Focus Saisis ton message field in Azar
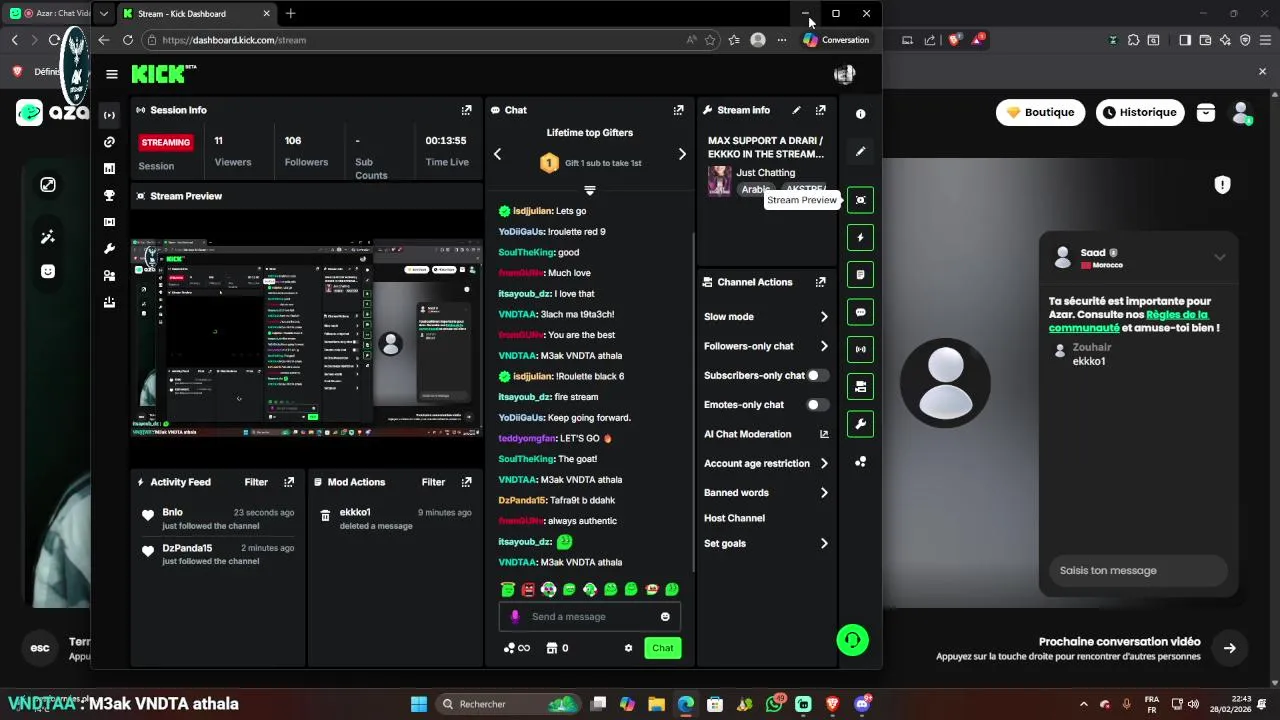This screenshot has width=1280, height=720. tap(1138, 571)
